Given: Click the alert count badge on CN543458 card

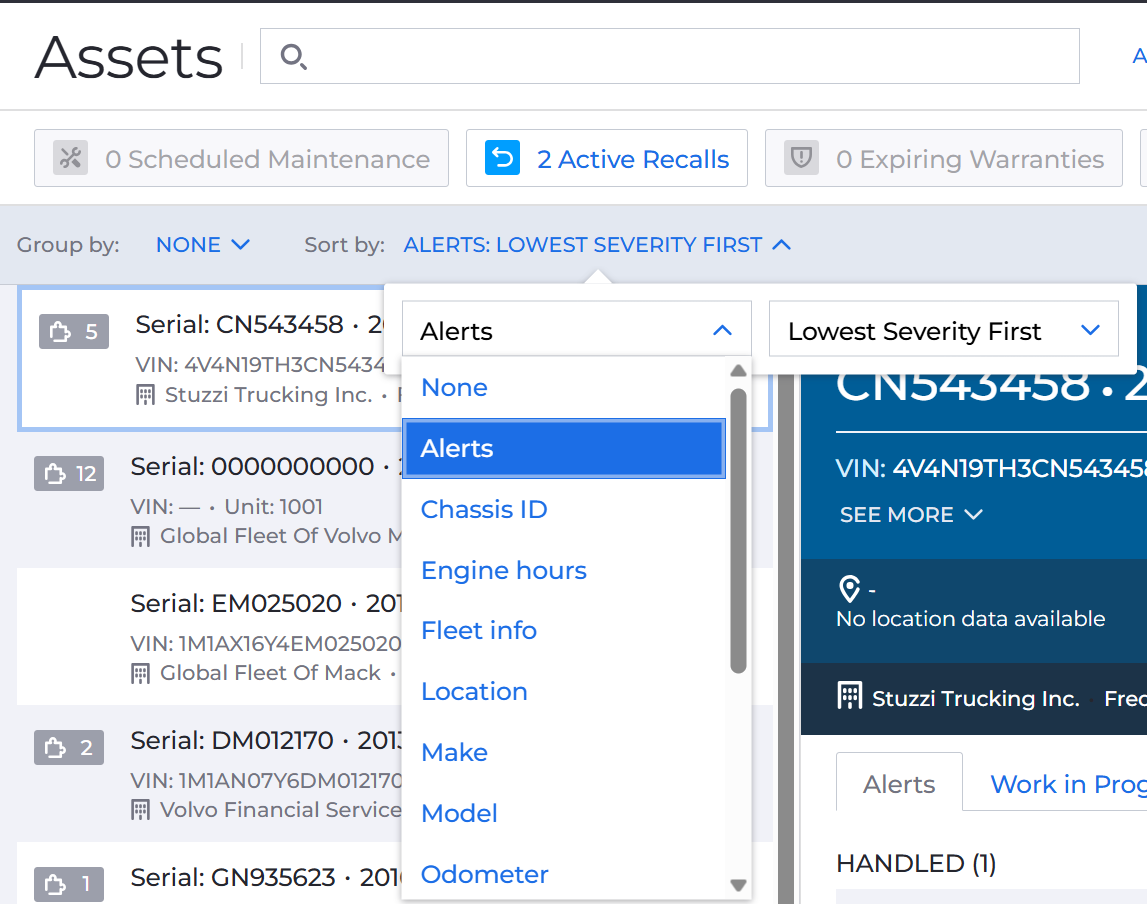Looking at the screenshot, I should [73, 331].
